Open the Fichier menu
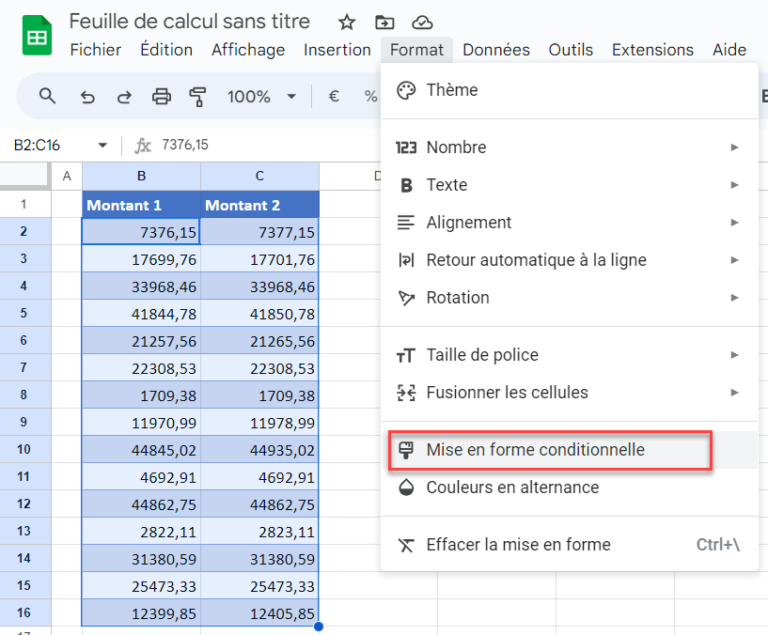The height and width of the screenshot is (635, 768). point(96,50)
